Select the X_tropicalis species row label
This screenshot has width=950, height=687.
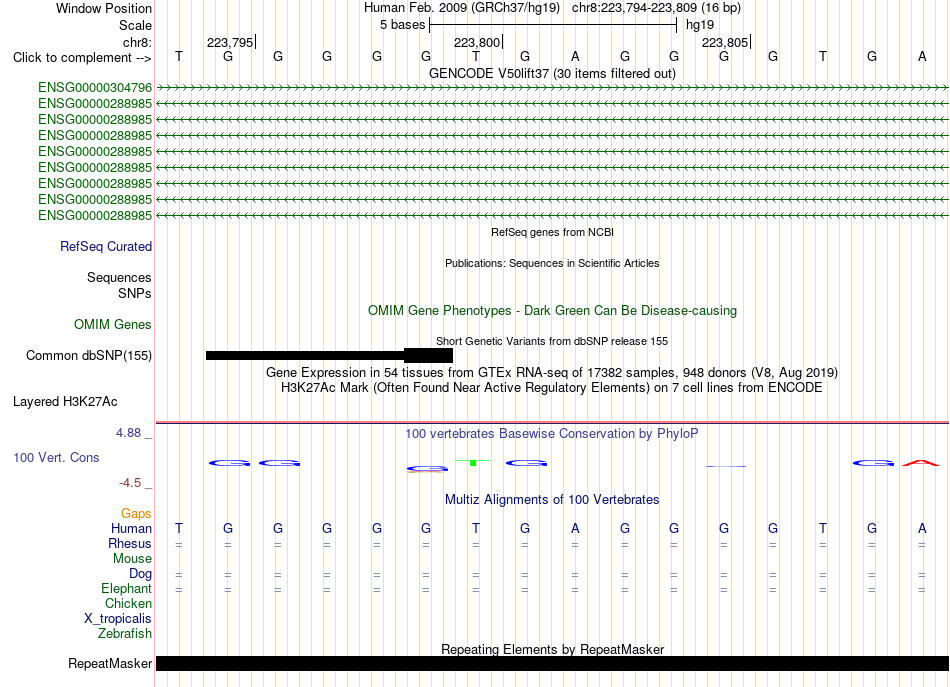coord(118,619)
